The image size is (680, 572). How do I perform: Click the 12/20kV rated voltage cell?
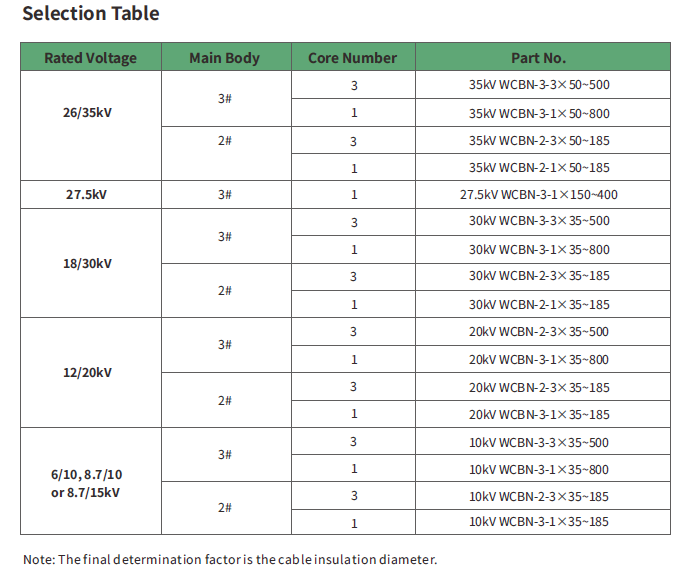coord(88,373)
